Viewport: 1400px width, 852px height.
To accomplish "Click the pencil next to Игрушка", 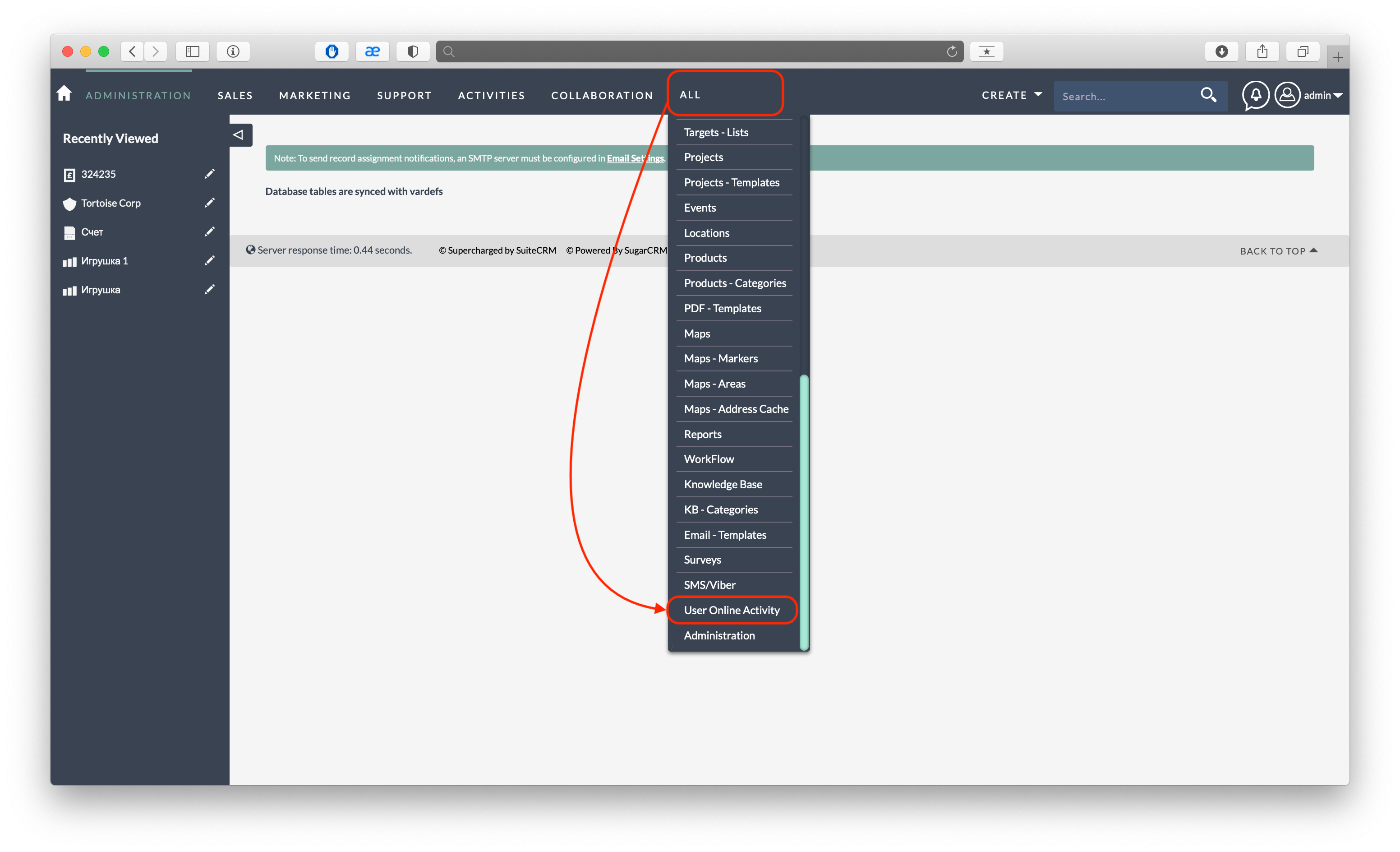I will click(210, 290).
